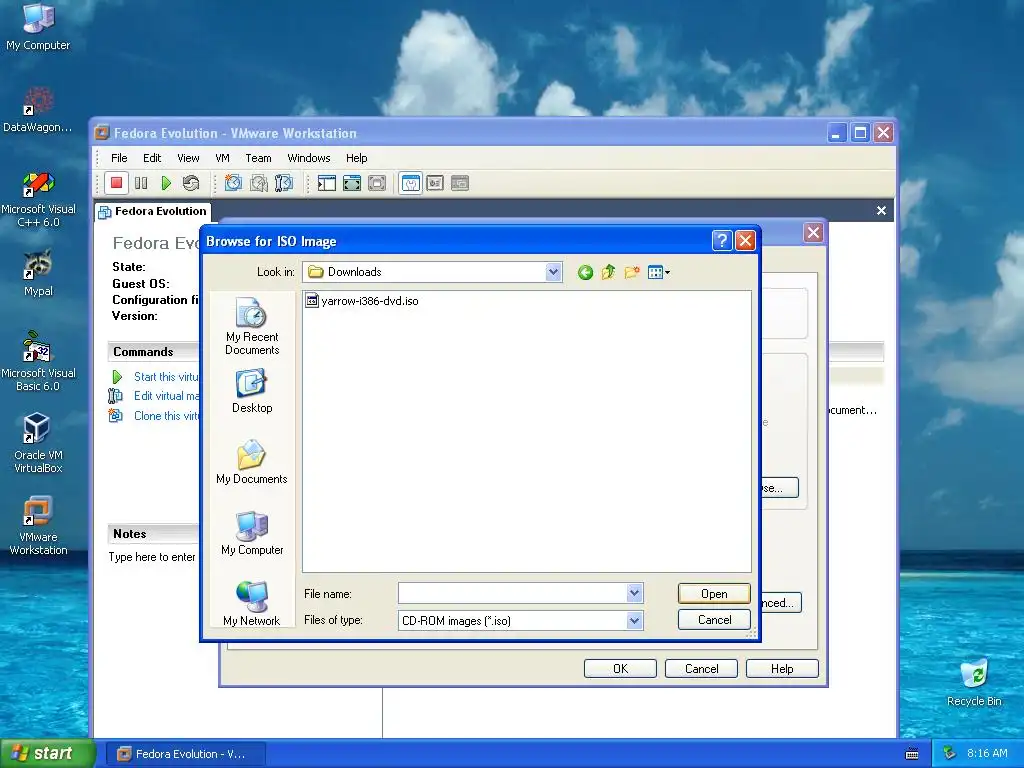This screenshot has height=768, width=1024.
Task: Click Cancel in the settings dialog
Action: click(x=701, y=669)
